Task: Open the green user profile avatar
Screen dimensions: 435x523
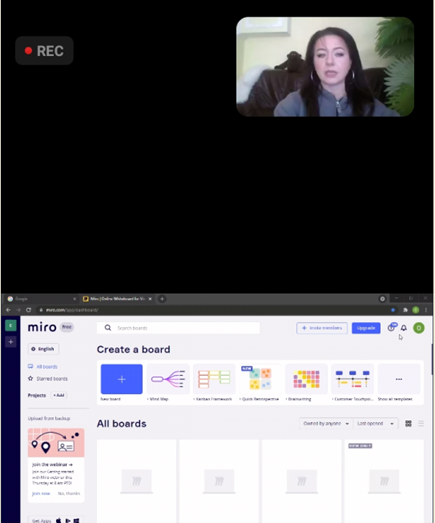Action: click(x=419, y=328)
